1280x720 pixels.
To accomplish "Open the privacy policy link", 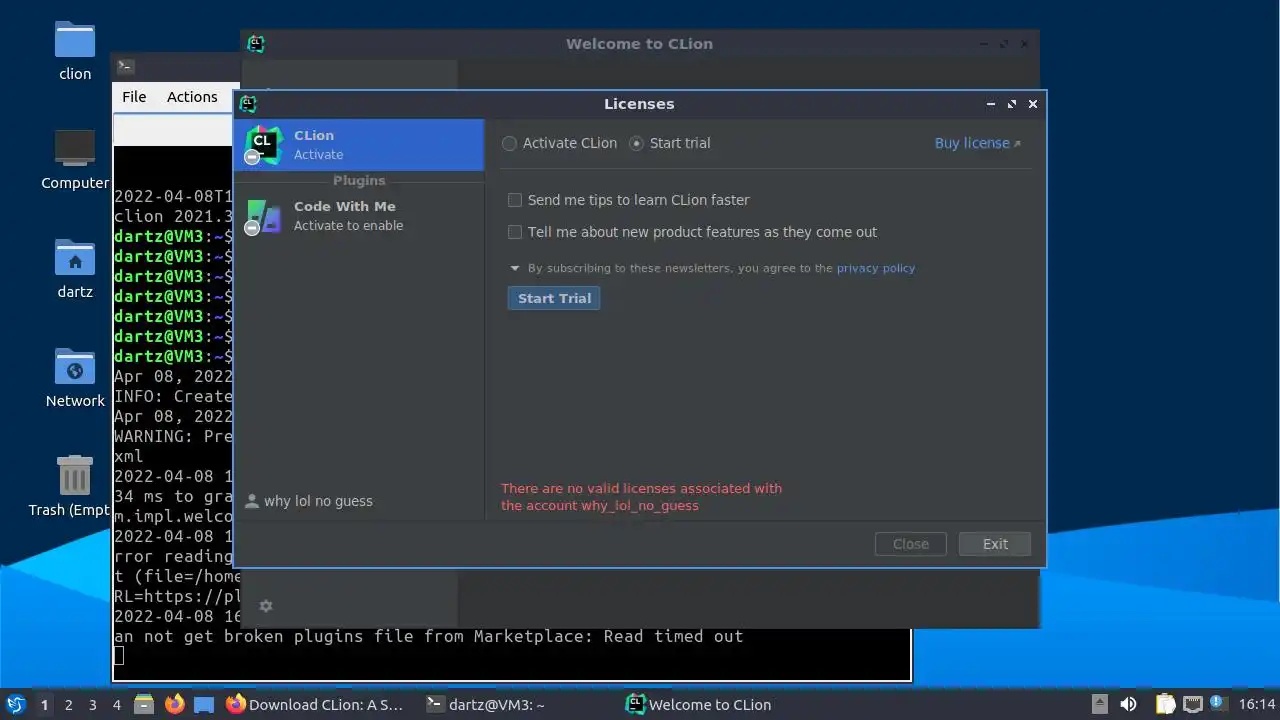I will pyautogui.click(x=876, y=268).
